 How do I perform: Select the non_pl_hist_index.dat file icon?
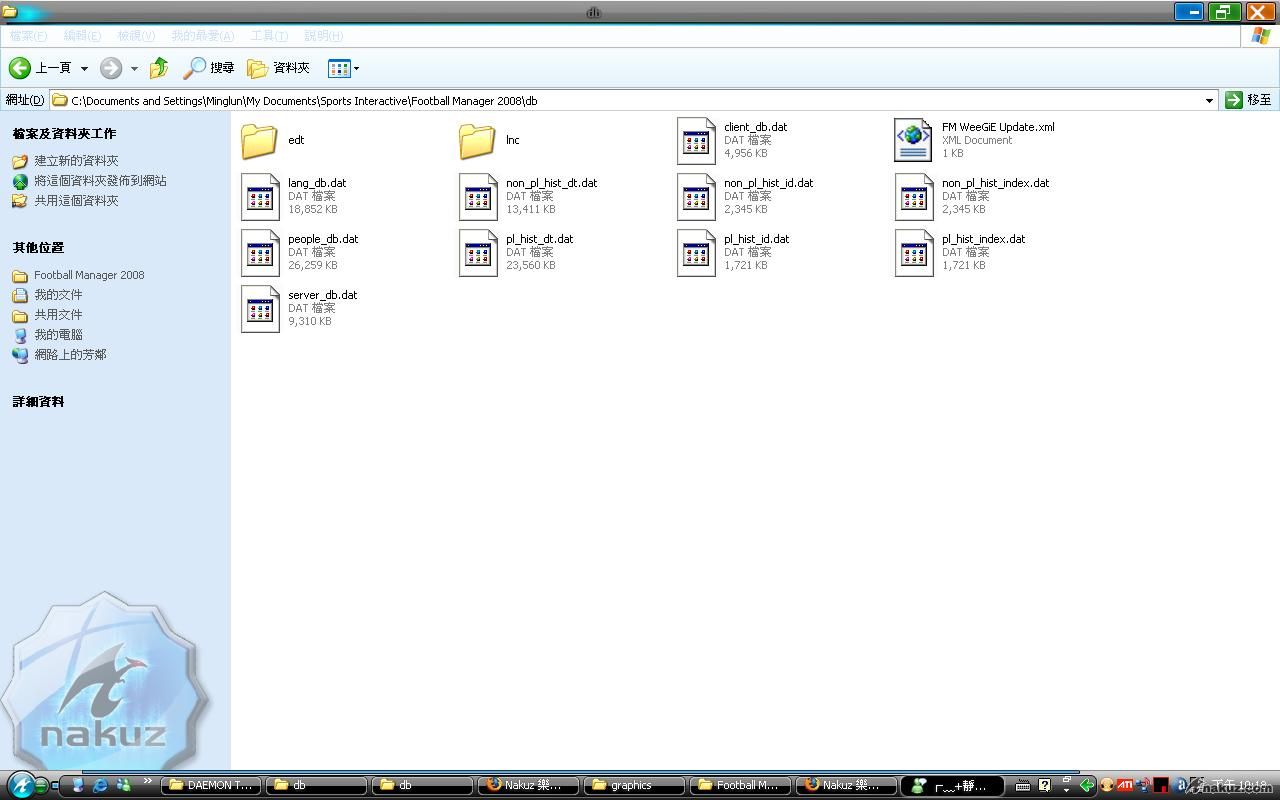(914, 197)
